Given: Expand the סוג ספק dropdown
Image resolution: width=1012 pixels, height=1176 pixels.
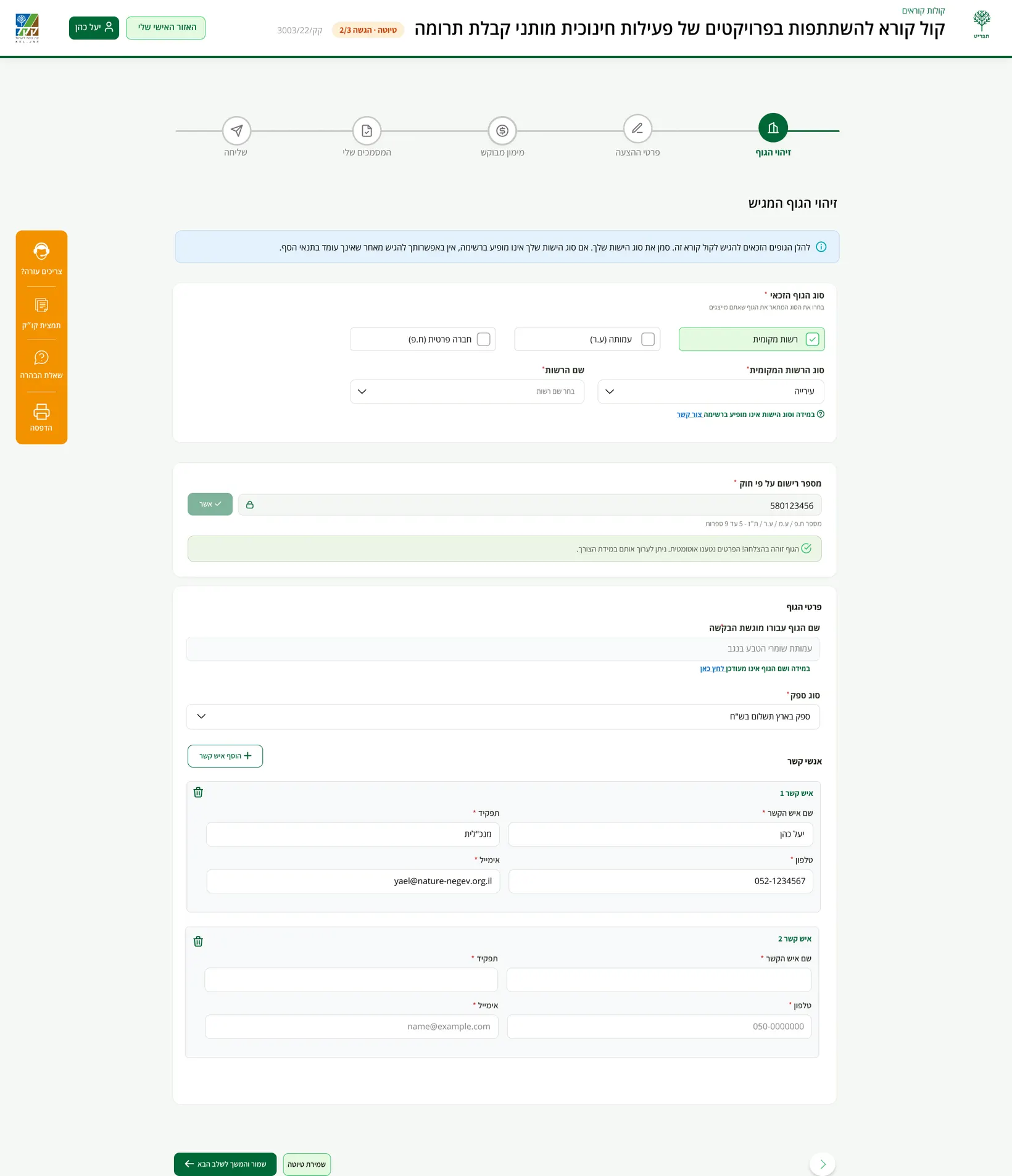Looking at the screenshot, I should point(503,716).
